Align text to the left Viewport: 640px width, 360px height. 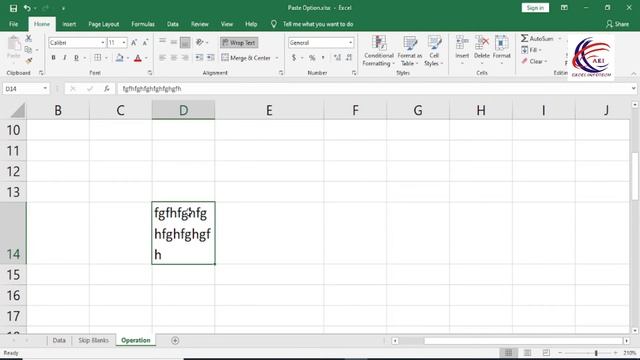coord(162,58)
